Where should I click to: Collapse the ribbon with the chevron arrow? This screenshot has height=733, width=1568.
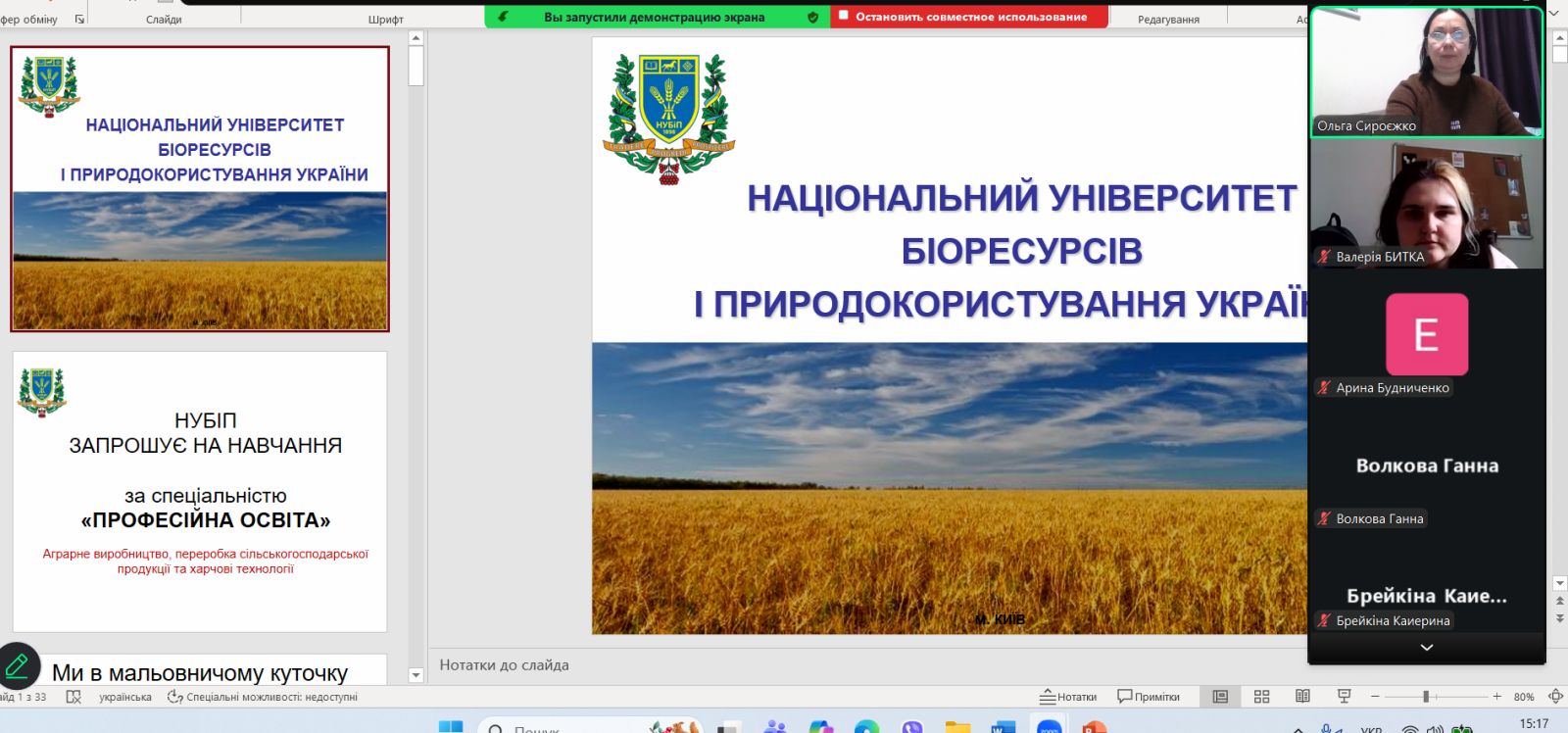point(1552,13)
